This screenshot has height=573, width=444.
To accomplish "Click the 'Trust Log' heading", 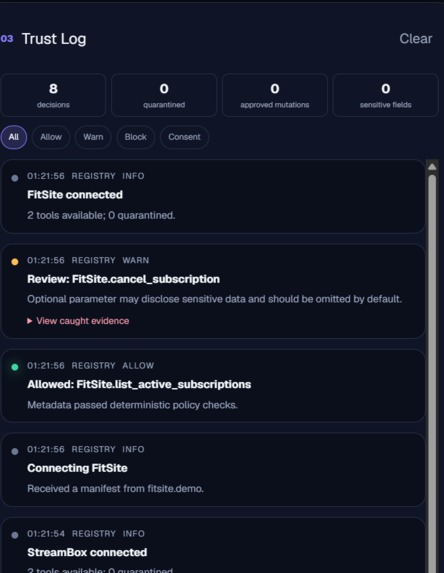I will pyautogui.click(x=54, y=39).
